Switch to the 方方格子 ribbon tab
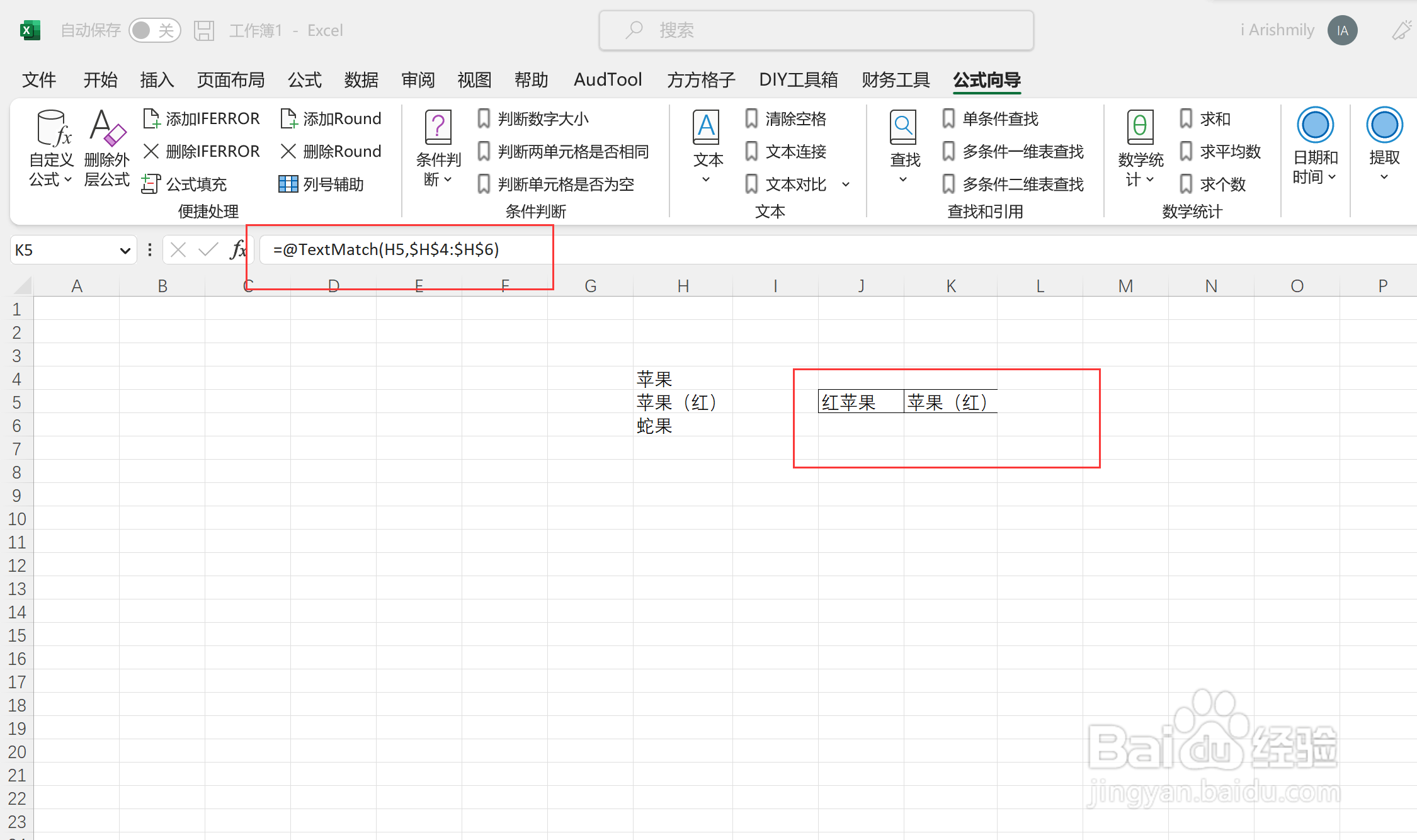Screen dimensions: 1417x840 pyautogui.click(x=701, y=80)
